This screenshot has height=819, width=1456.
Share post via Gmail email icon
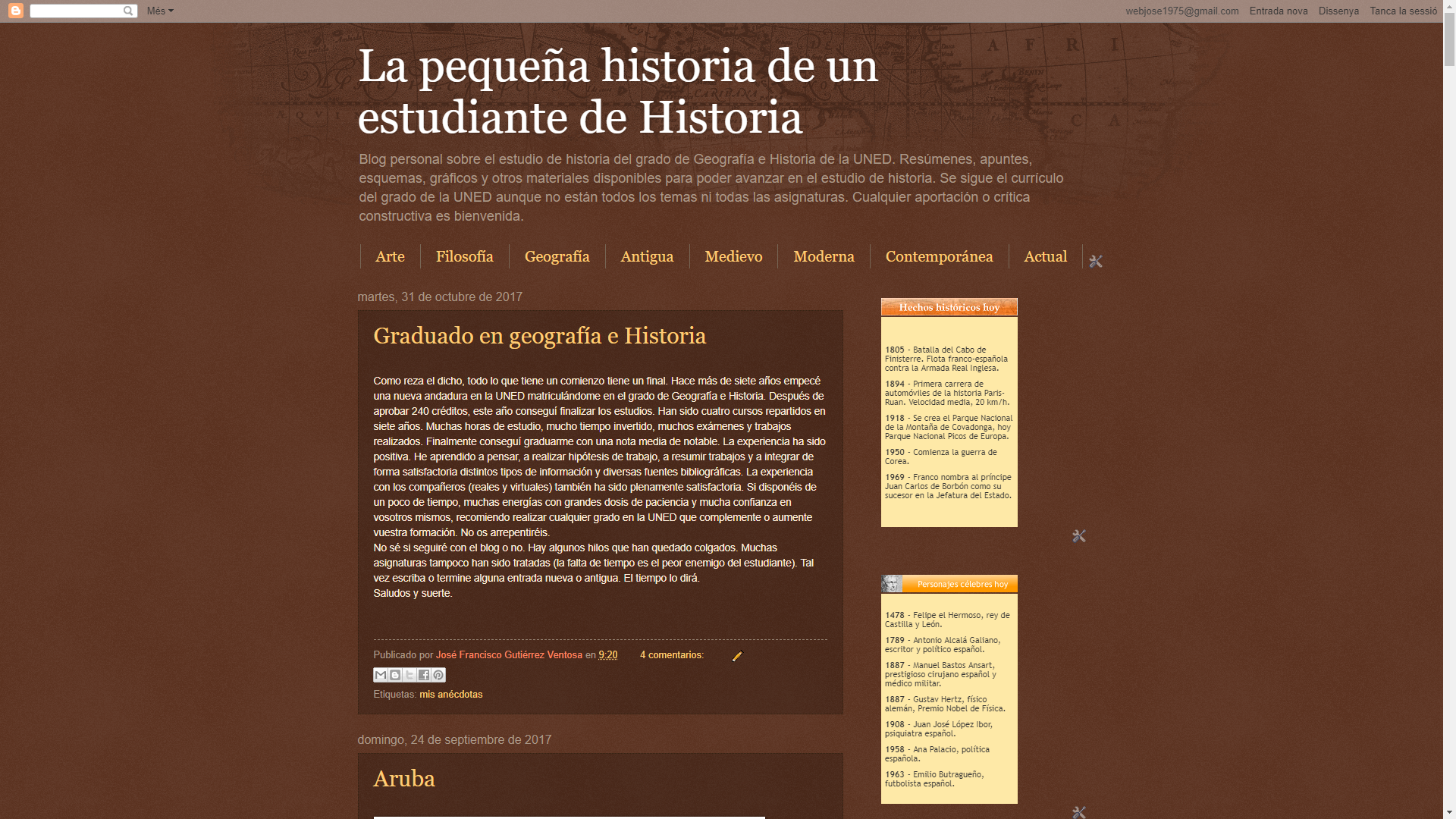coord(381,675)
